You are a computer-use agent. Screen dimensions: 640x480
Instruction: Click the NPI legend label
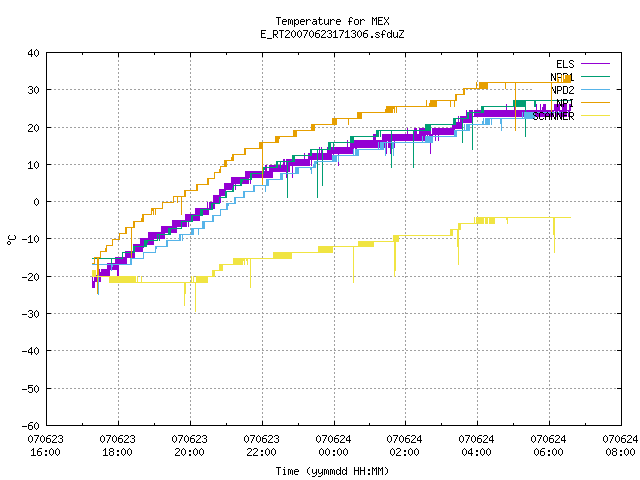(x=565, y=103)
